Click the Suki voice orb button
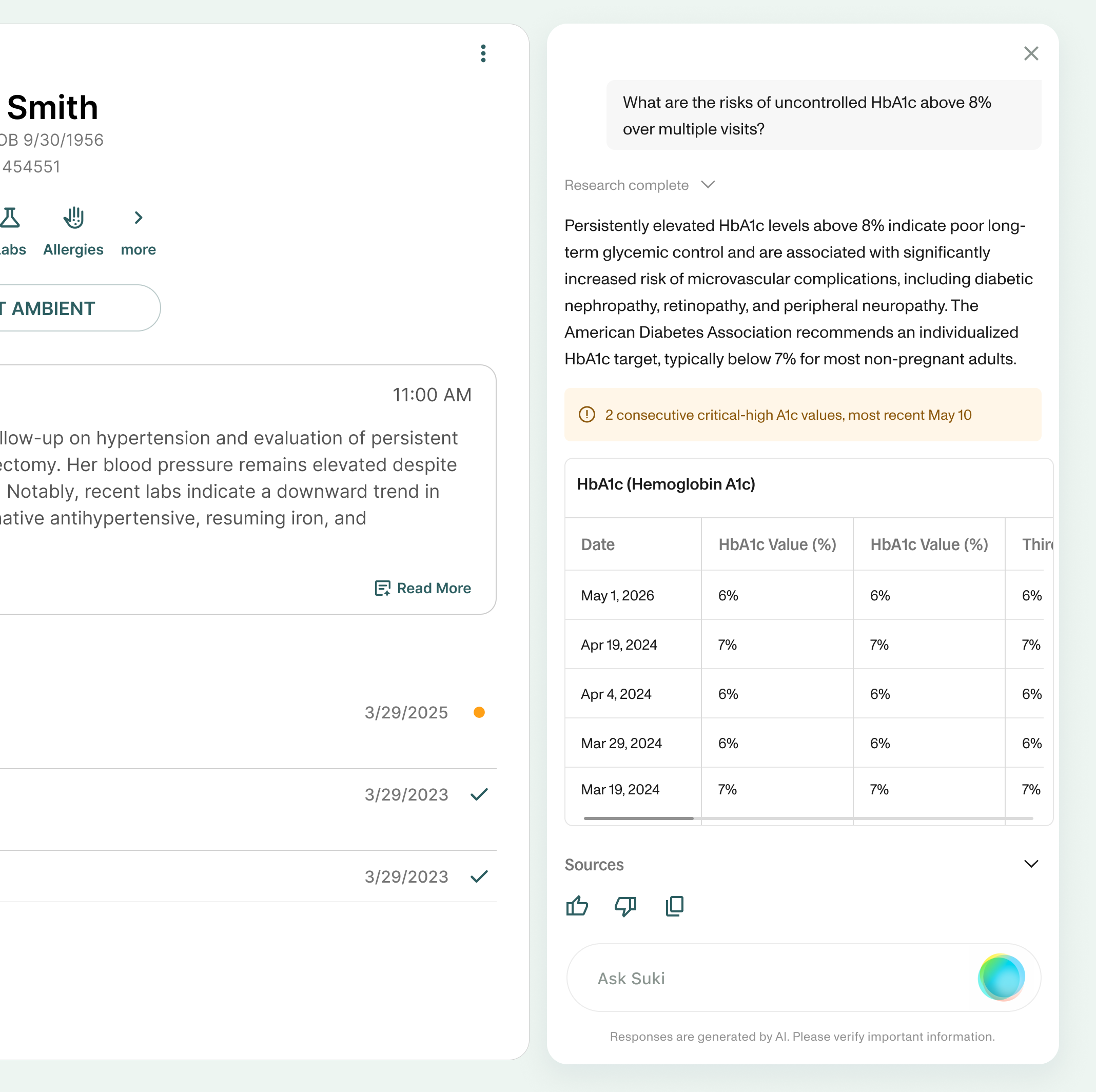 pos(1001,978)
